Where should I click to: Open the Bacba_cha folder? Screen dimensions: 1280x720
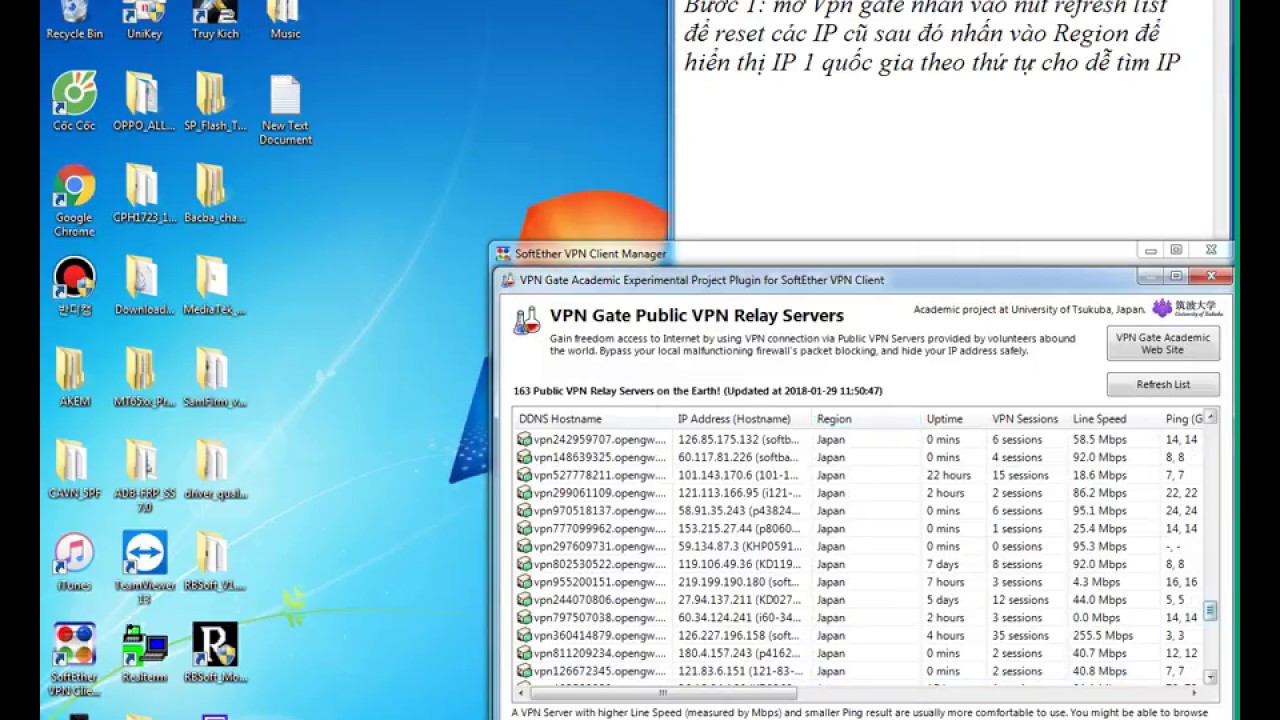tap(214, 193)
